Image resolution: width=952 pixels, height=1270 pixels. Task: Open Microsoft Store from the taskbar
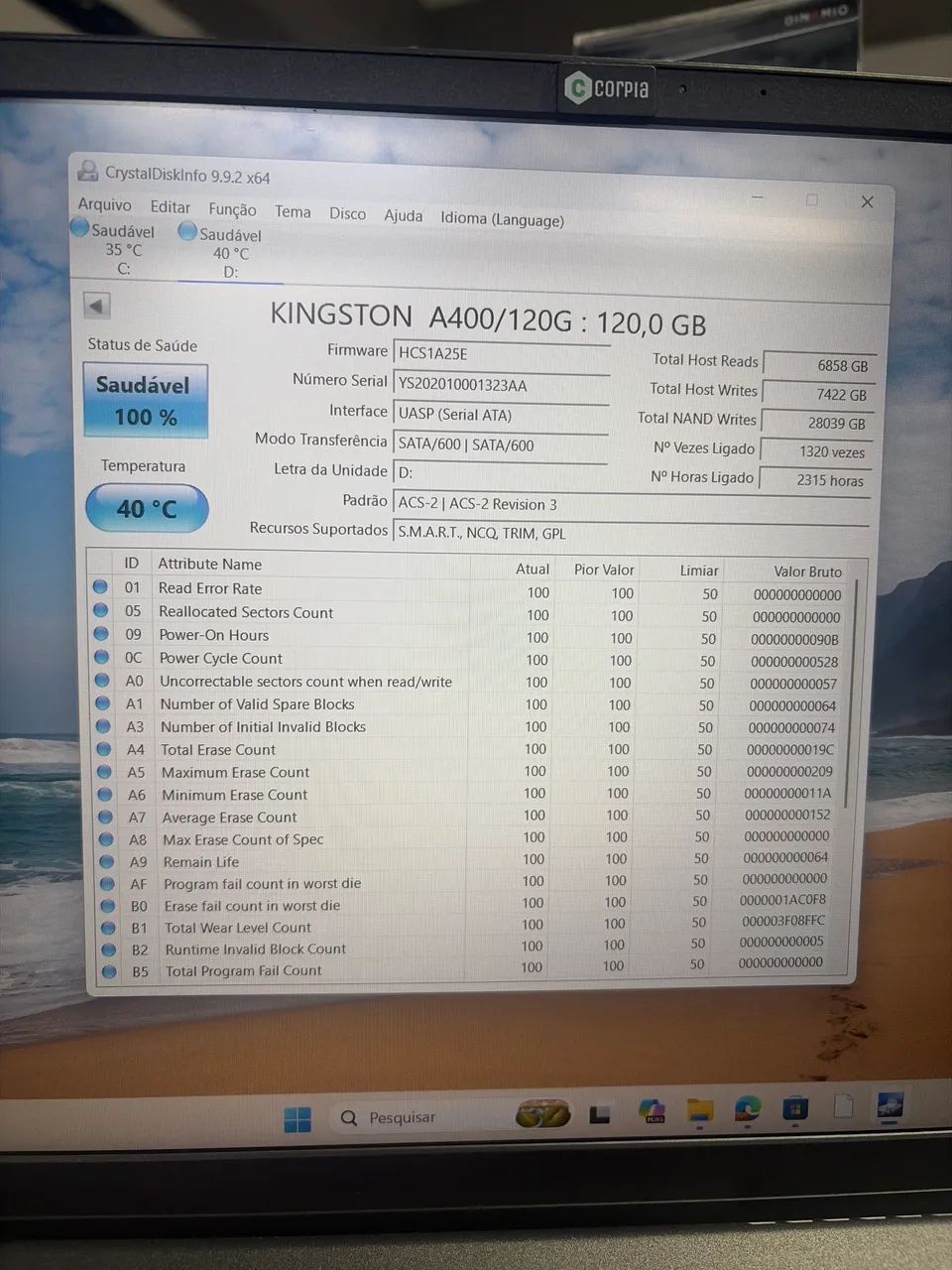[794, 1106]
